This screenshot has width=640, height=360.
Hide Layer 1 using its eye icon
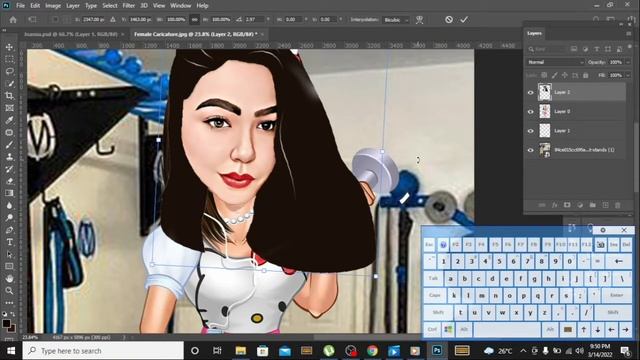[531, 131]
